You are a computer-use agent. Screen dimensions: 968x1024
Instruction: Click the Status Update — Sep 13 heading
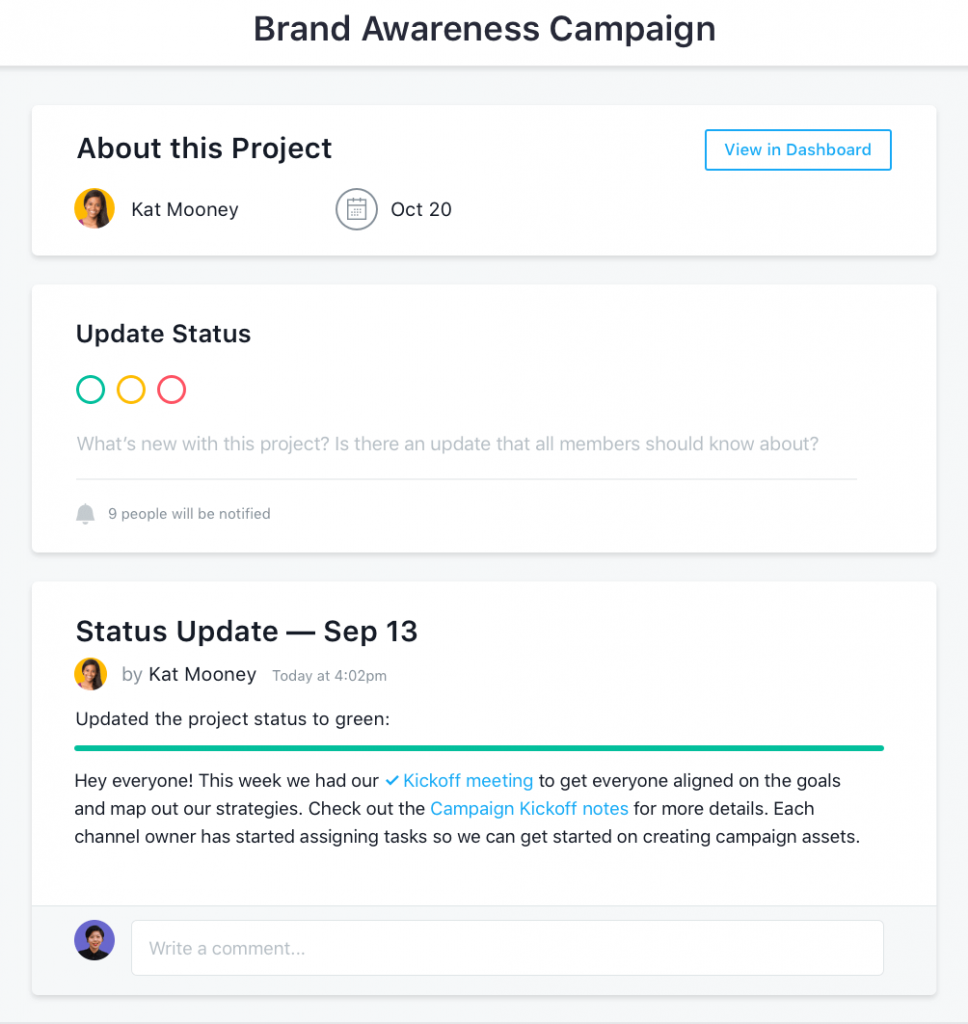247,631
